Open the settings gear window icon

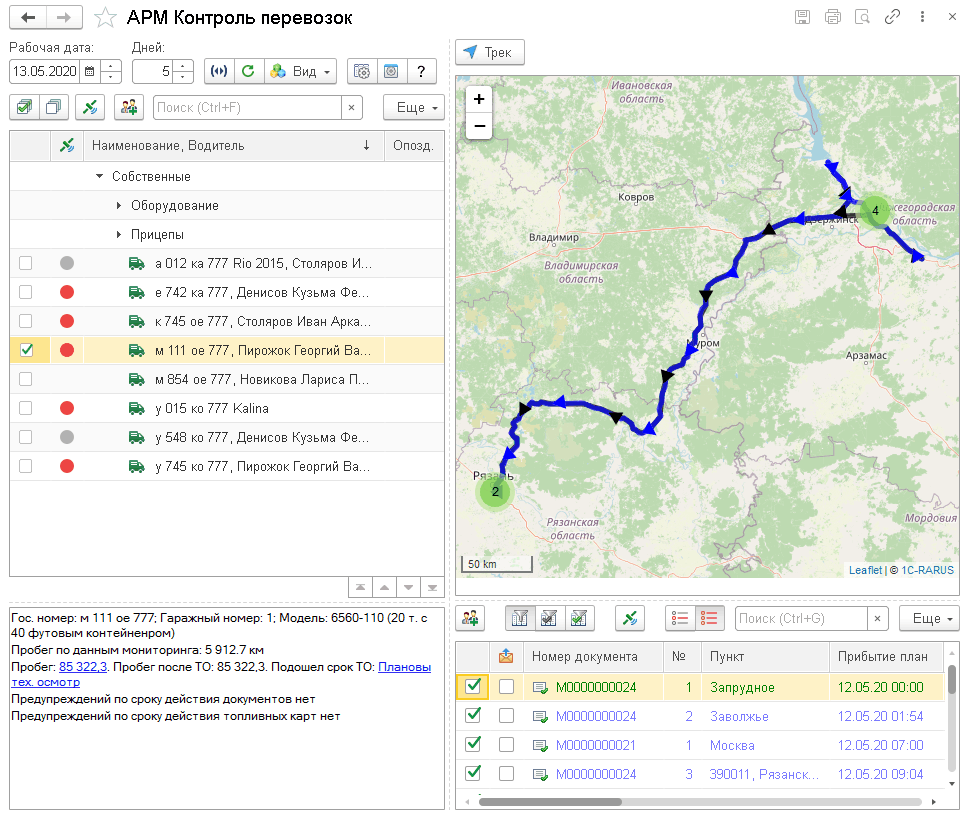[x=362, y=72]
